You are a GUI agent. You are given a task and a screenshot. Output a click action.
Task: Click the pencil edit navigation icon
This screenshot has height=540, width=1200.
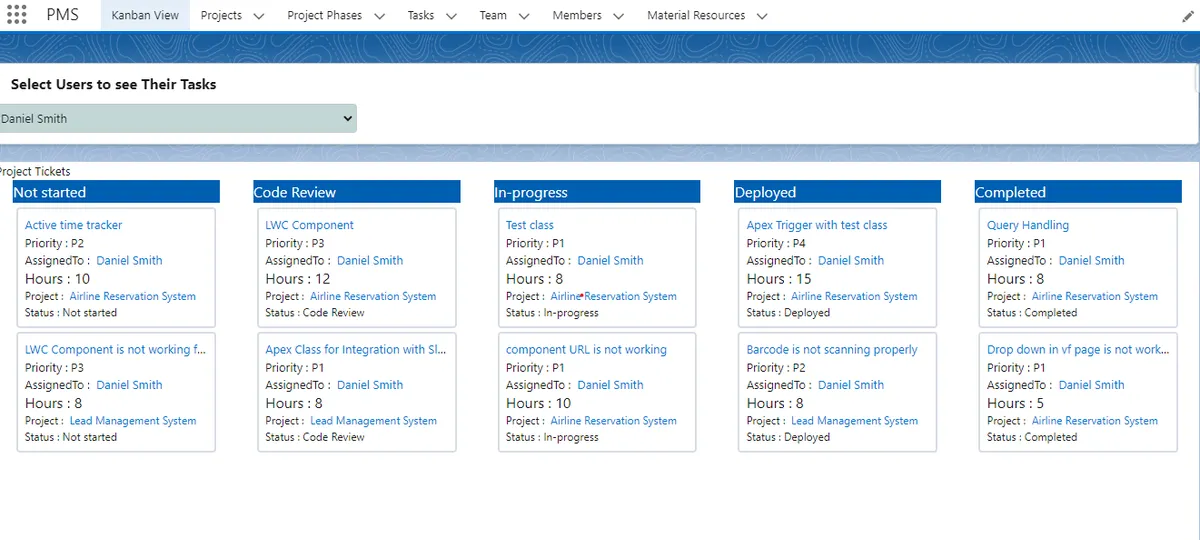[x=1186, y=16]
